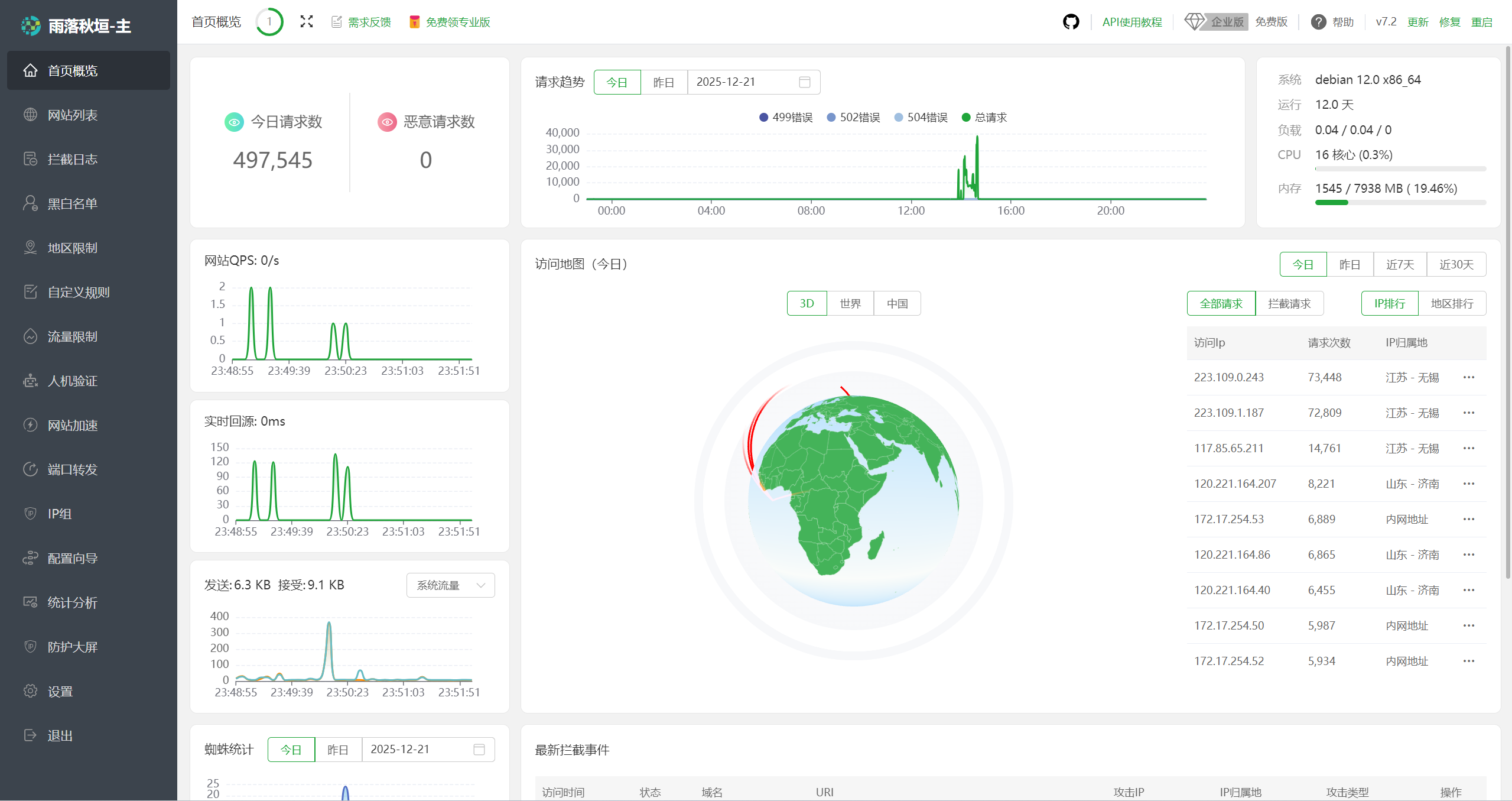Image resolution: width=1512 pixels, height=801 pixels.
Task: Switch the map view to 世界
Action: click(x=850, y=303)
